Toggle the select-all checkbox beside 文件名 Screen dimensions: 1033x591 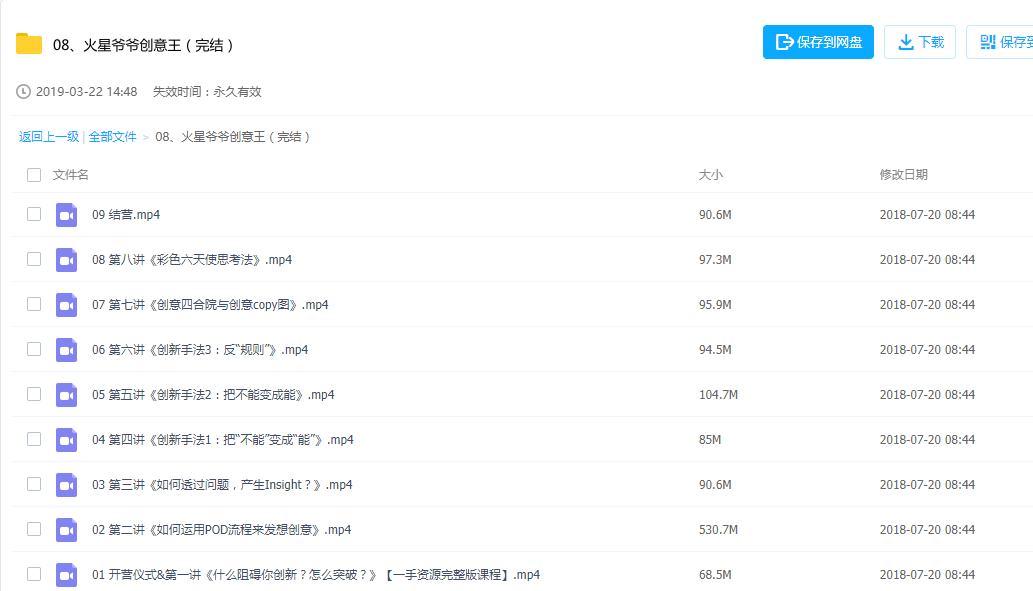click(x=34, y=175)
